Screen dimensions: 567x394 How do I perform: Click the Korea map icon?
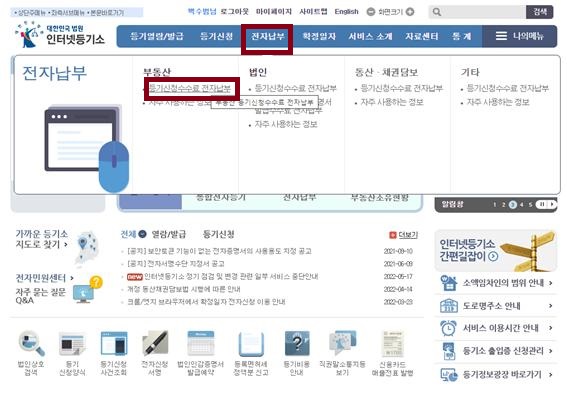pos(87,248)
